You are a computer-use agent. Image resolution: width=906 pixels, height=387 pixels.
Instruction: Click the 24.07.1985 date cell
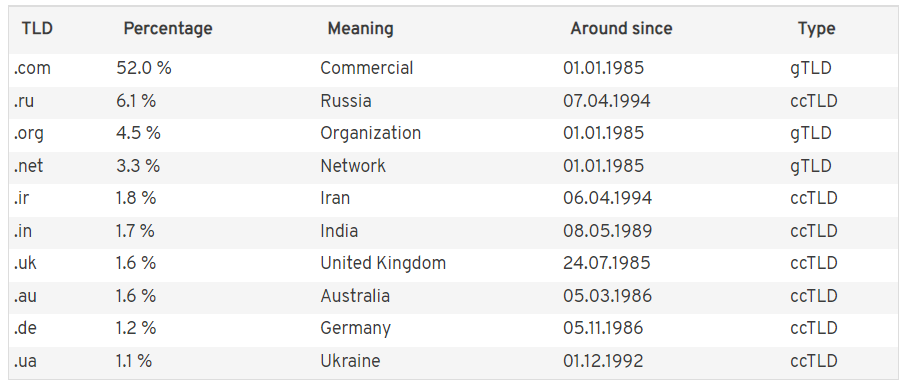coord(606,263)
